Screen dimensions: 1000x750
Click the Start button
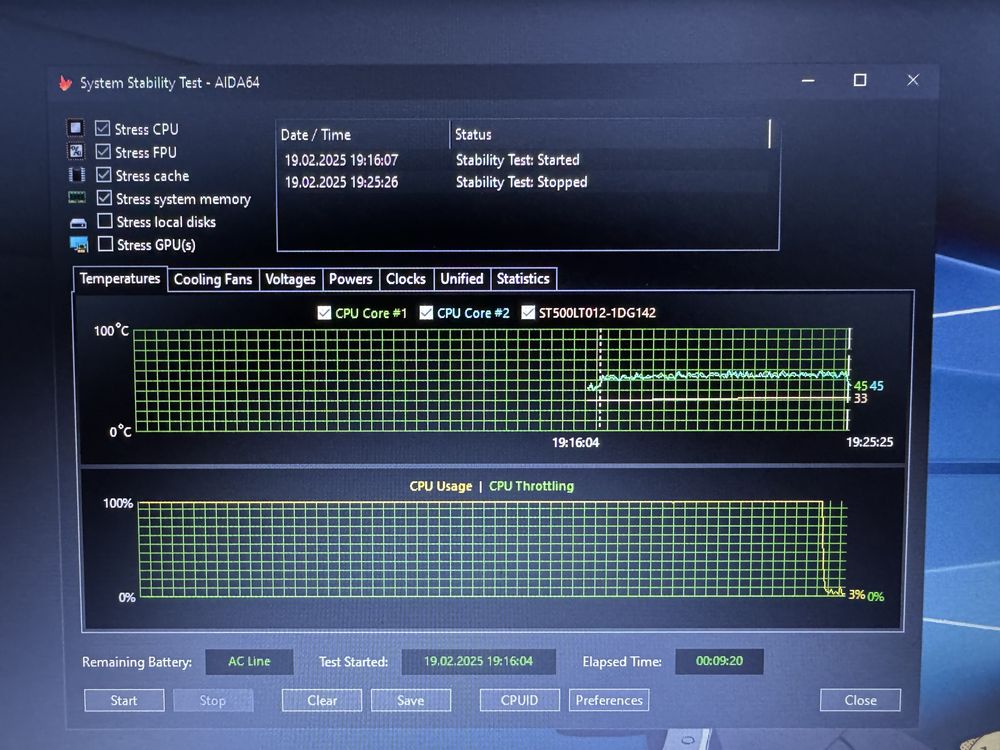(124, 700)
